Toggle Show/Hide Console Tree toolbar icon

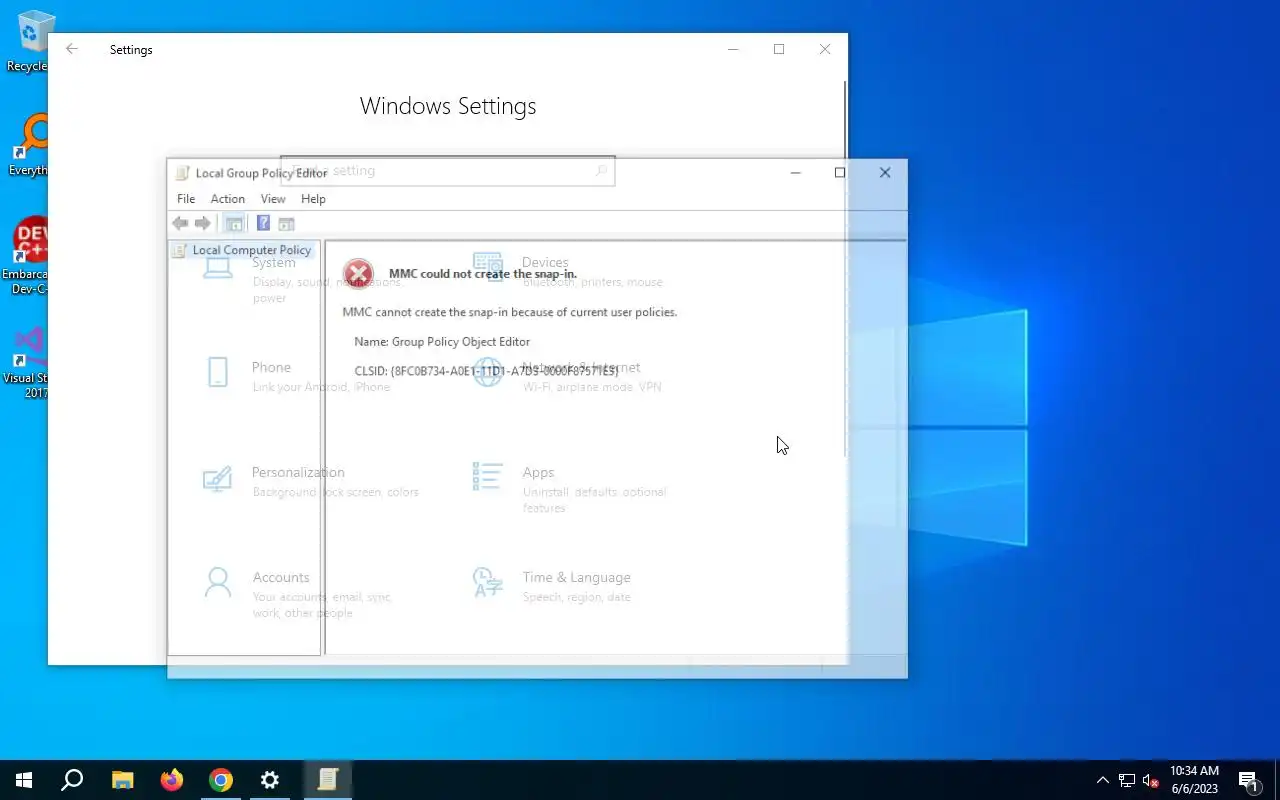click(x=234, y=223)
